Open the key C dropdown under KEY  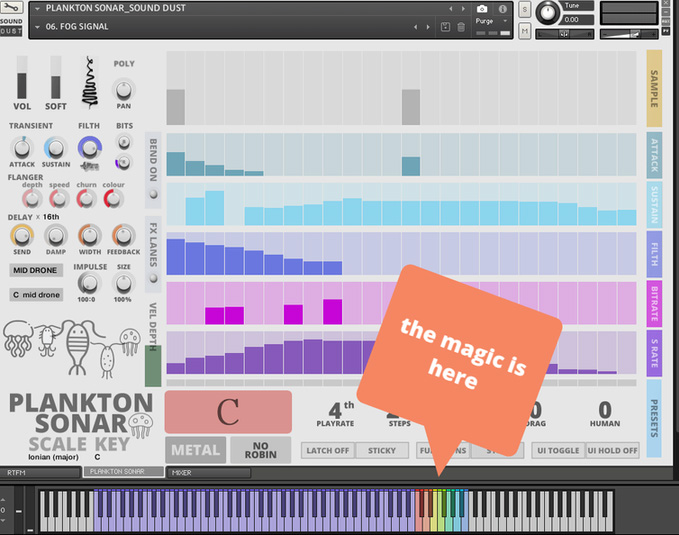coord(97,457)
